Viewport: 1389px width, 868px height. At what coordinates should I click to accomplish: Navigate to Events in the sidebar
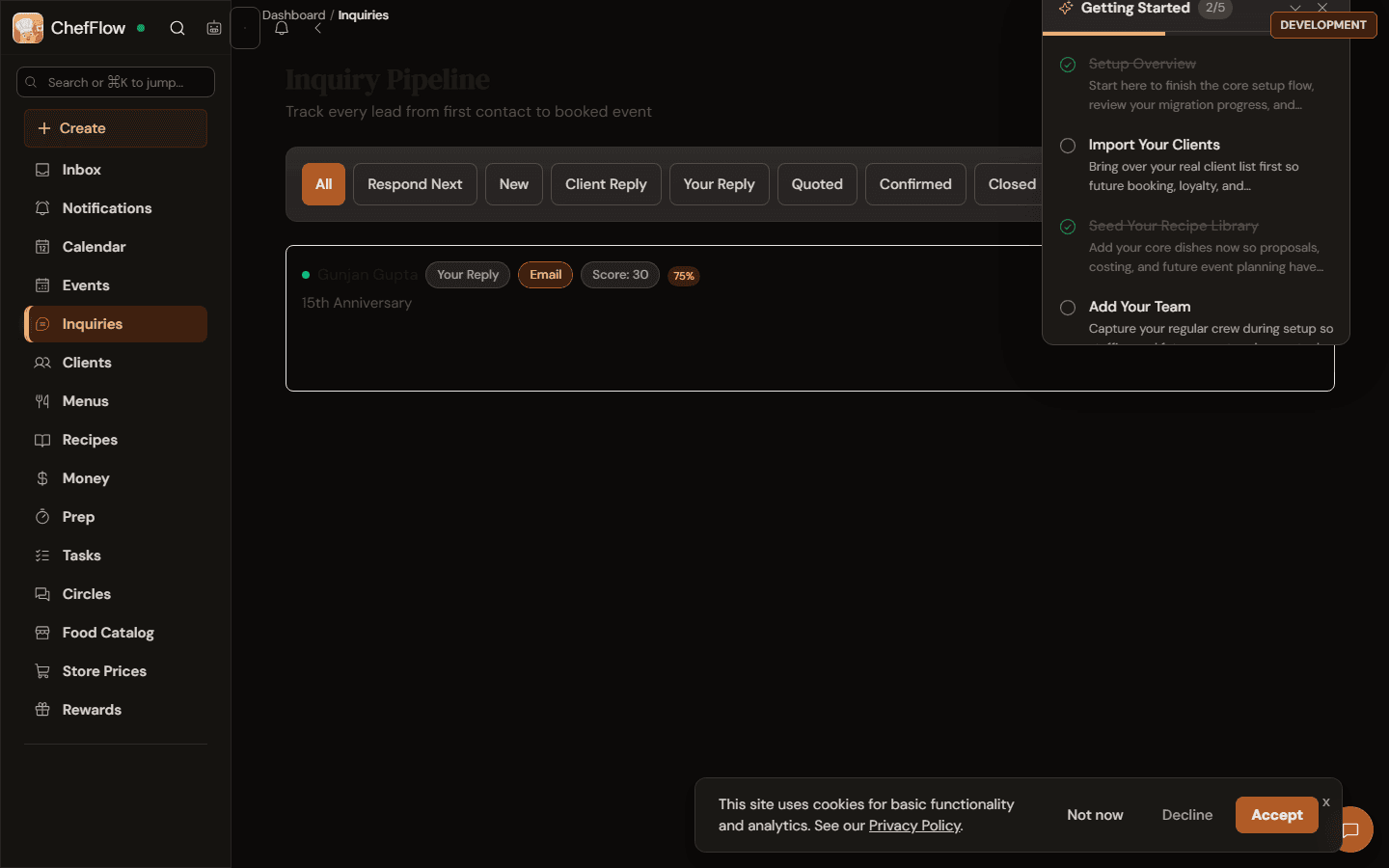coord(116,285)
